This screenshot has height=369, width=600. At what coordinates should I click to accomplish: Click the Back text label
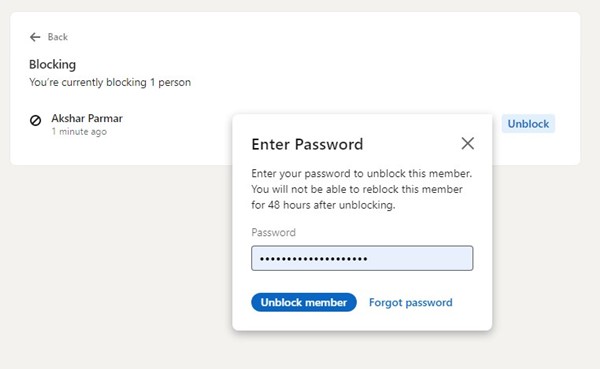pos(58,37)
